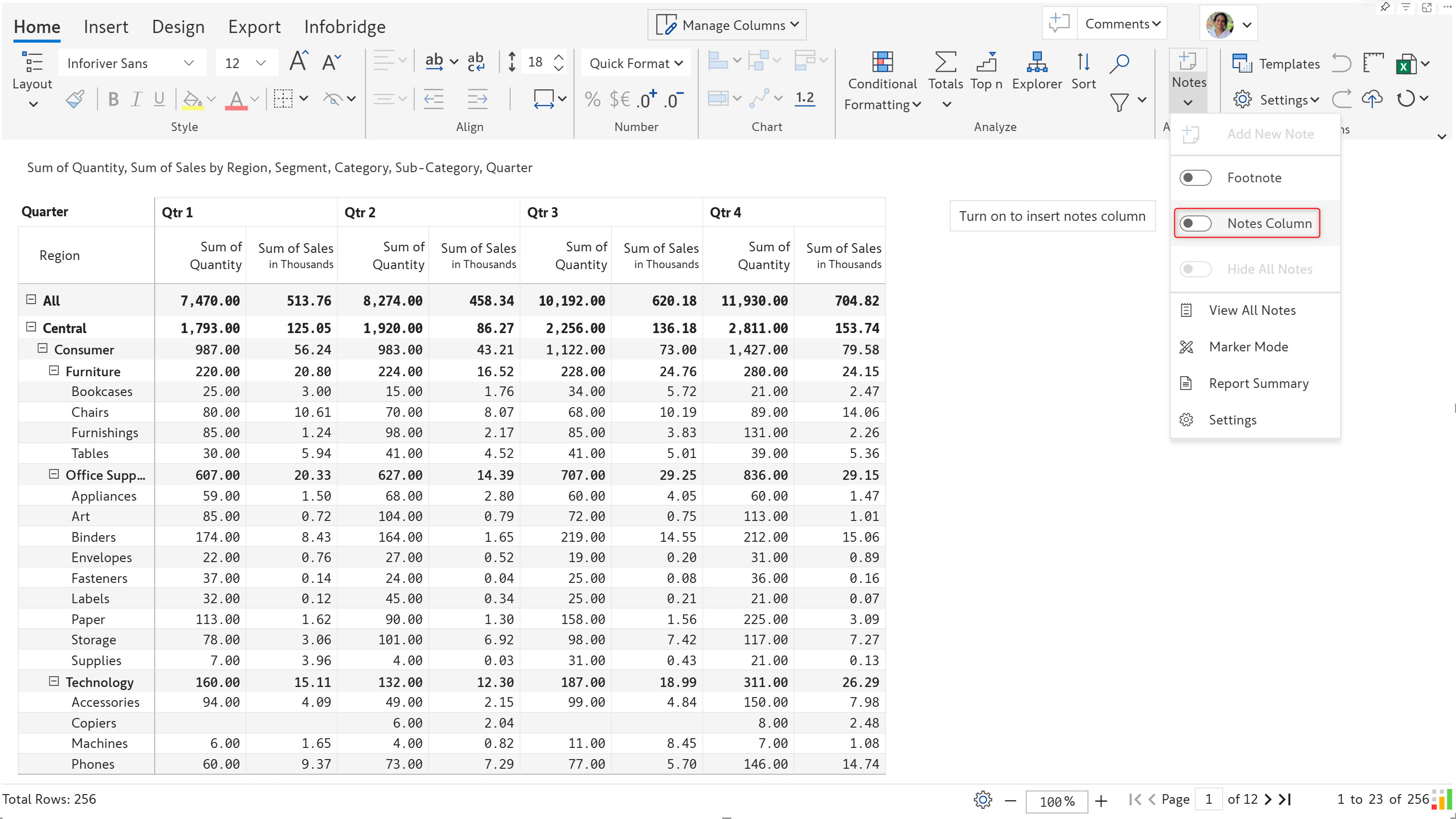1456x819 pixels.
Task: Click the Sort icon
Action: coord(1083,62)
